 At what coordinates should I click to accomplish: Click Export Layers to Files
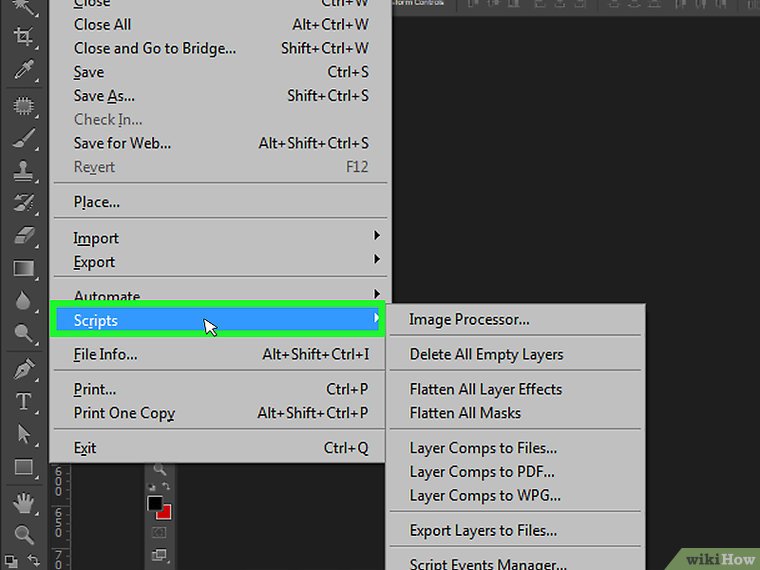coord(483,531)
